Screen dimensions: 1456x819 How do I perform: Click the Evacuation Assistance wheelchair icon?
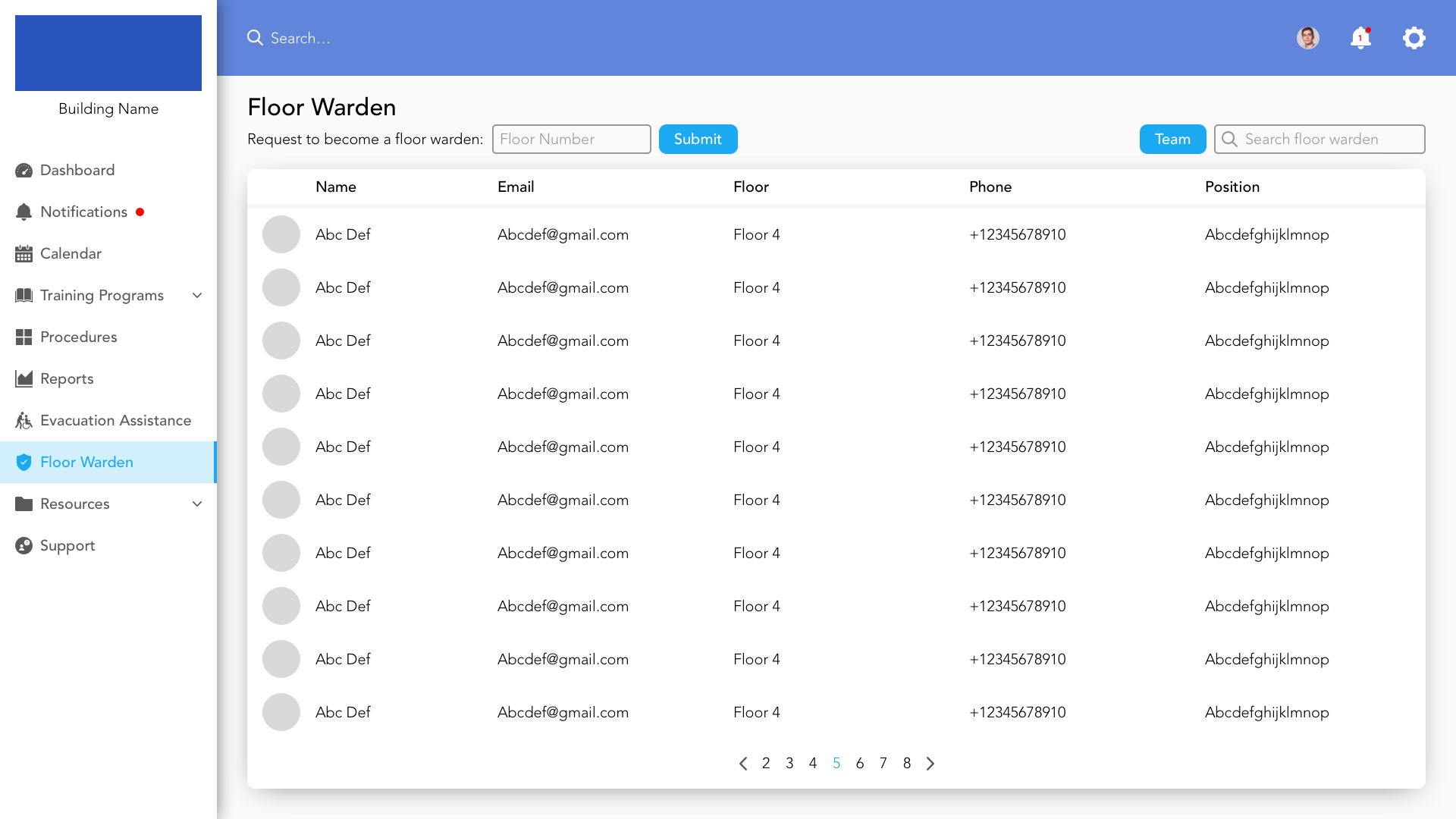point(24,421)
